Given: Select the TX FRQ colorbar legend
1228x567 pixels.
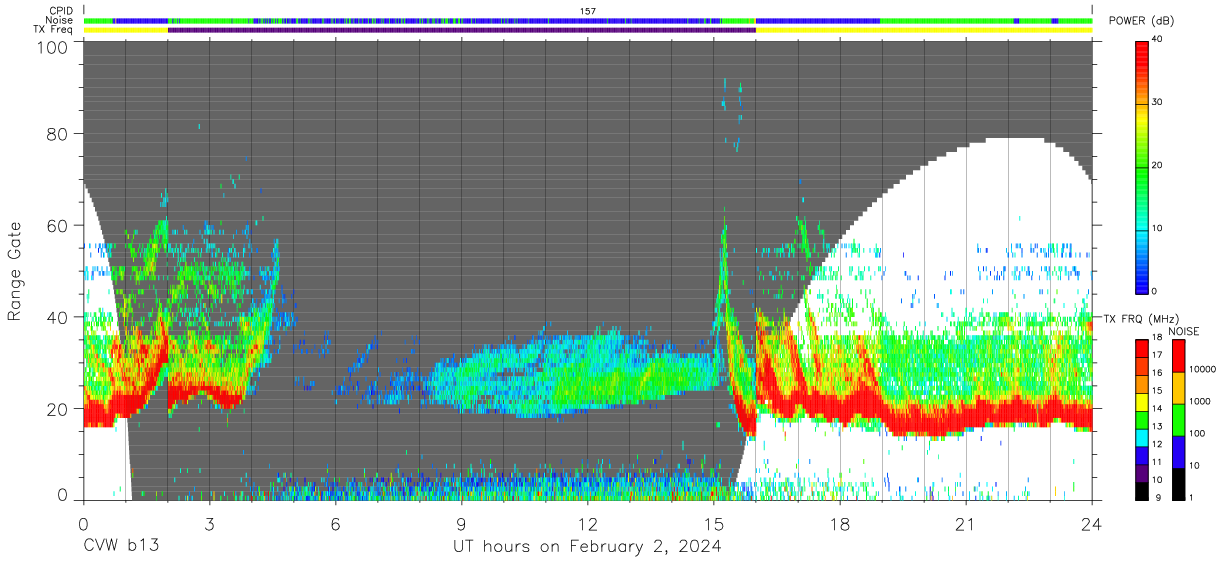Looking at the screenshot, I should coord(1141,419).
